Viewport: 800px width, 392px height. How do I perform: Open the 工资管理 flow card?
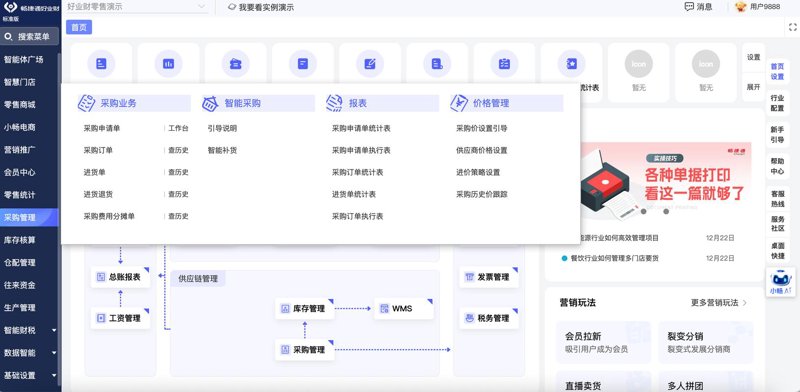(120, 318)
